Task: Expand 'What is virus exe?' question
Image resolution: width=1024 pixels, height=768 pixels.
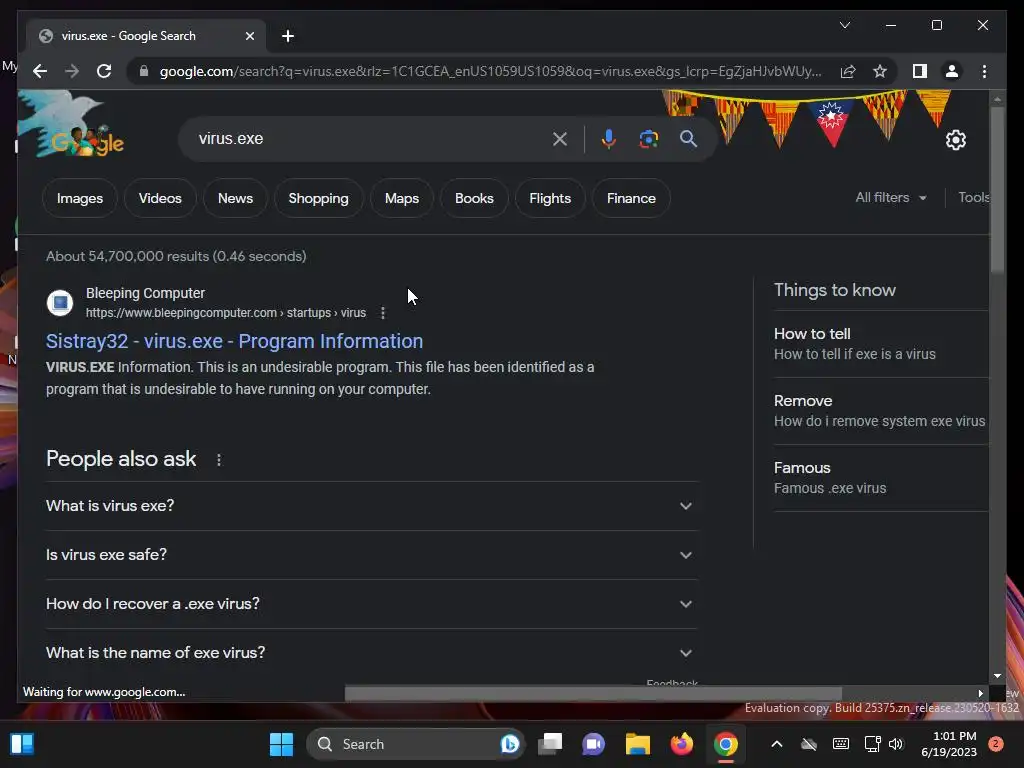Action: click(372, 505)
